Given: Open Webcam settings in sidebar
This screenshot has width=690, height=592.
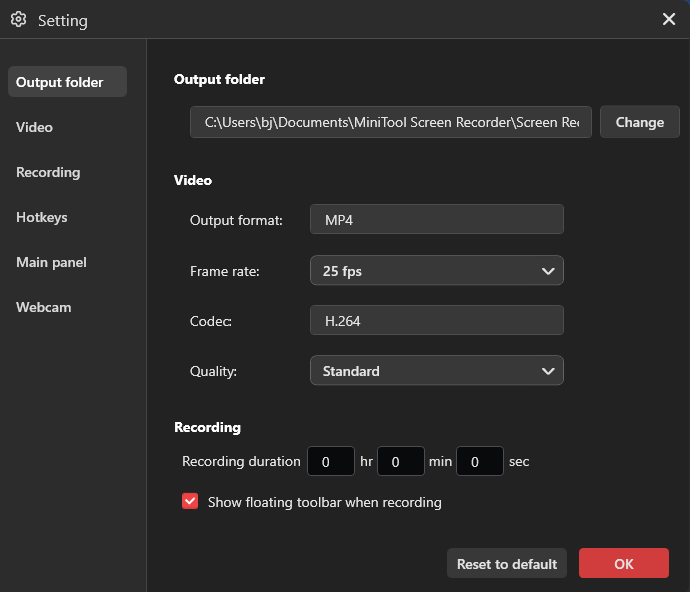Looking at the screenshot, I should pyautogui.click(x=44, y=307).
